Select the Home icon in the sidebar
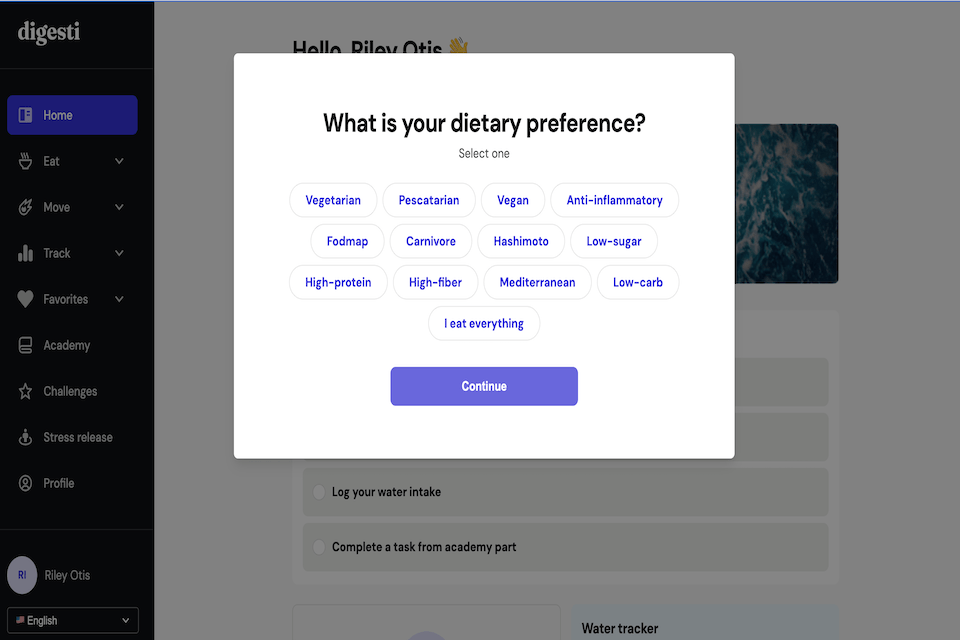The image size is (960, 640). point(22,115)
